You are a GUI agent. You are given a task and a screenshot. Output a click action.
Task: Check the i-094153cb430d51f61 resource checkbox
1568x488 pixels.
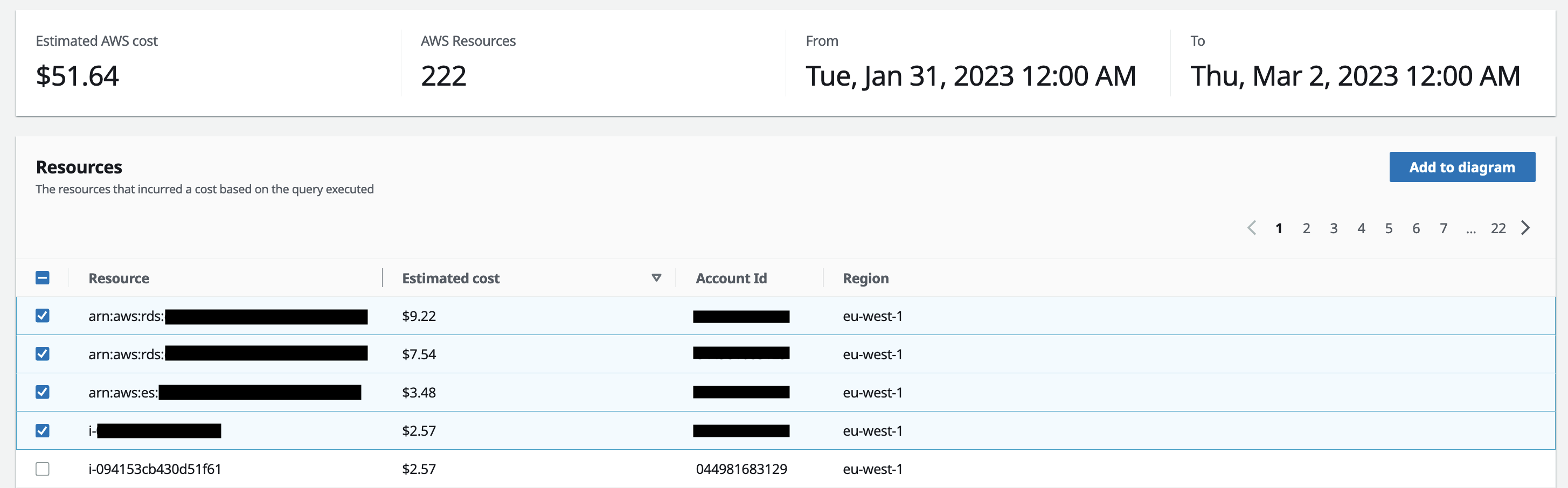[x=42, y=469]
